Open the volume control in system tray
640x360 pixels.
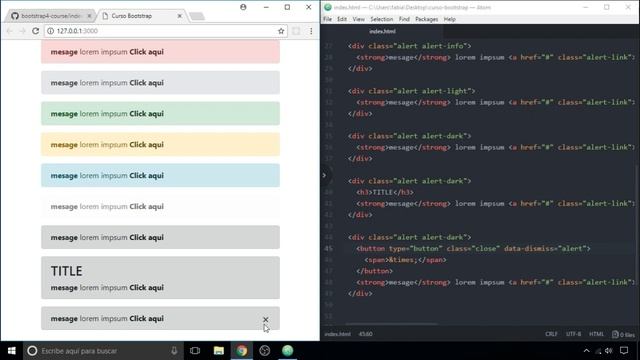pos(609,351)
